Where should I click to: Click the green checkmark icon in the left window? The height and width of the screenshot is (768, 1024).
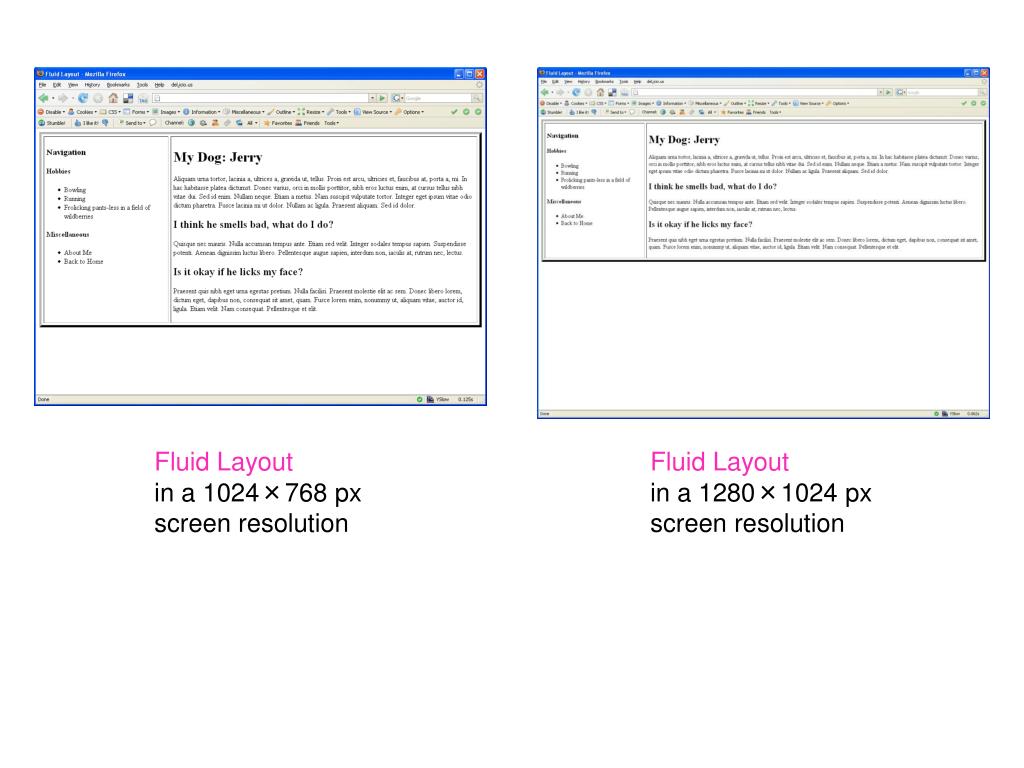pos(455,112)
